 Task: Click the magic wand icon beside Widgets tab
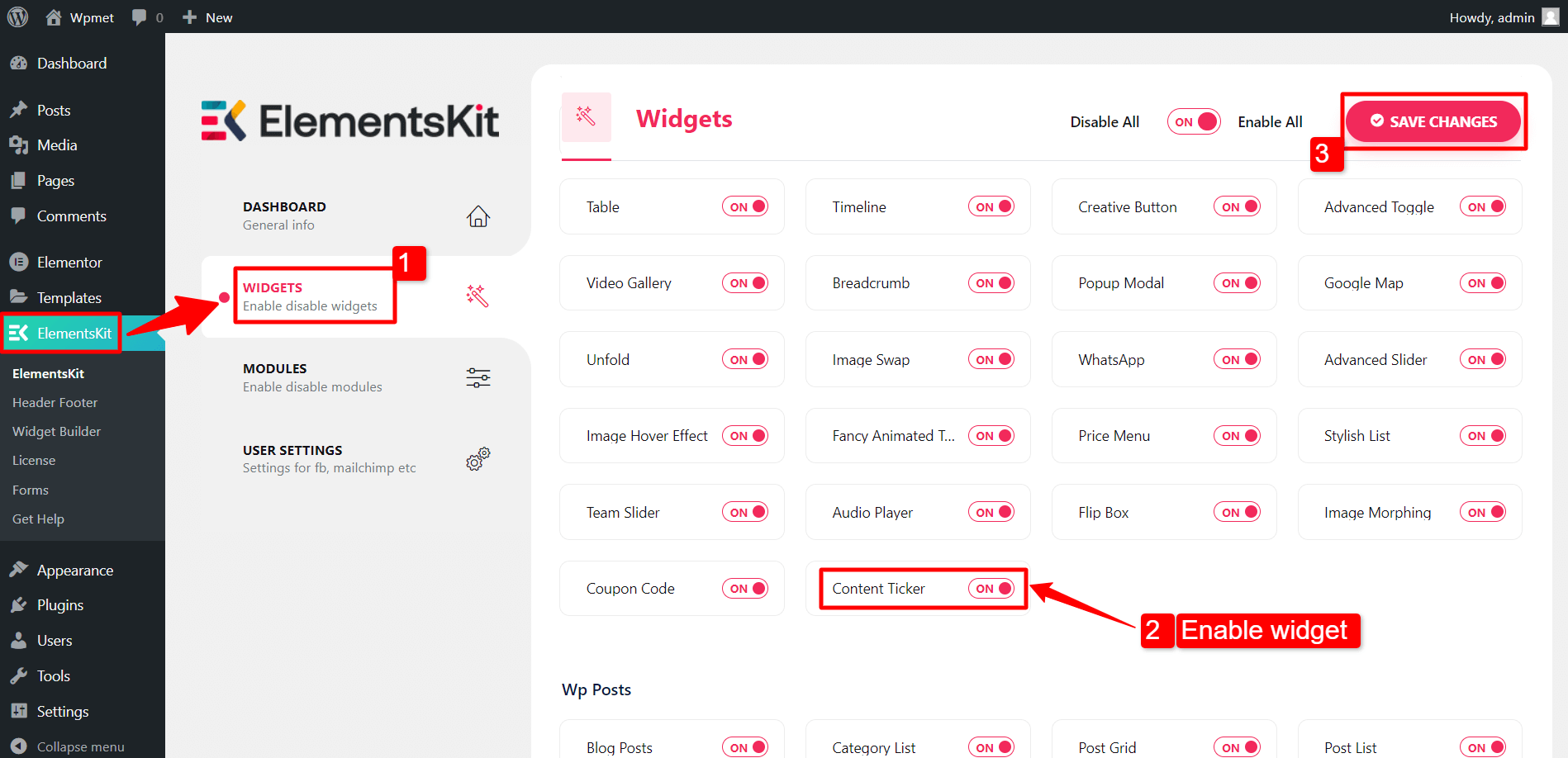[x=478, y=296]
